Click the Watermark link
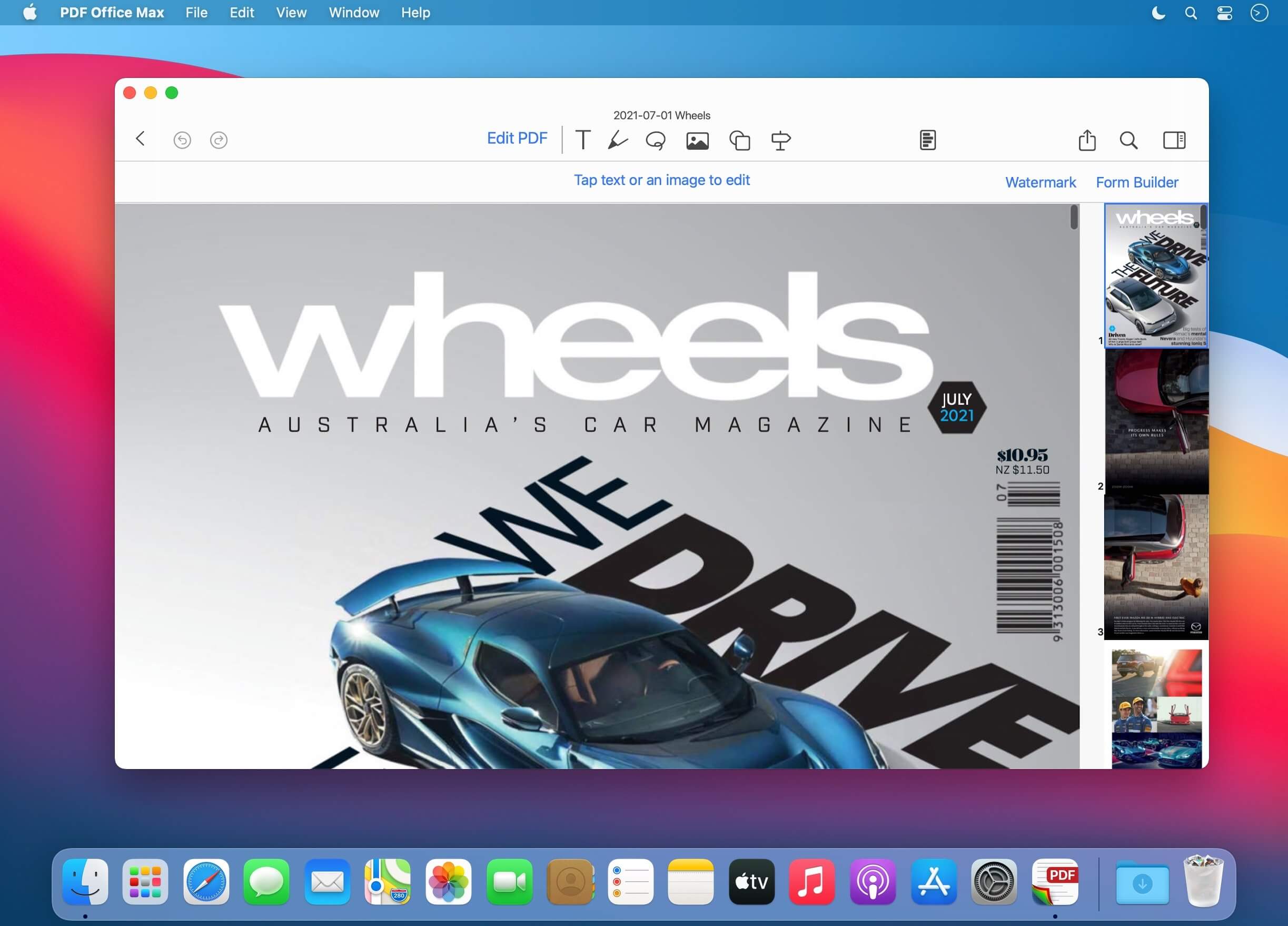 click(x=1040, y=182)
